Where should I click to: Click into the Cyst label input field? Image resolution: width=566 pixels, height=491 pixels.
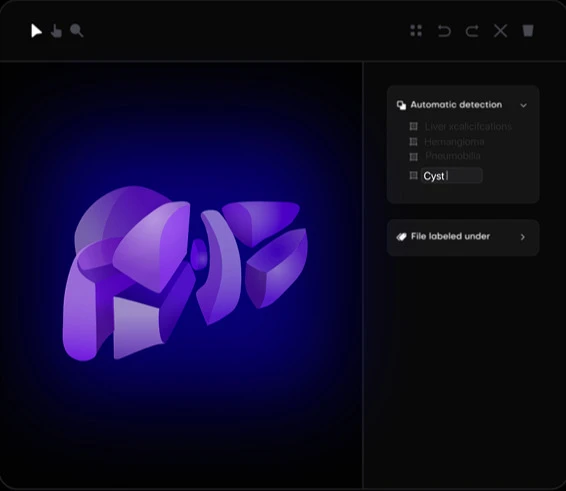pos(452,176)
